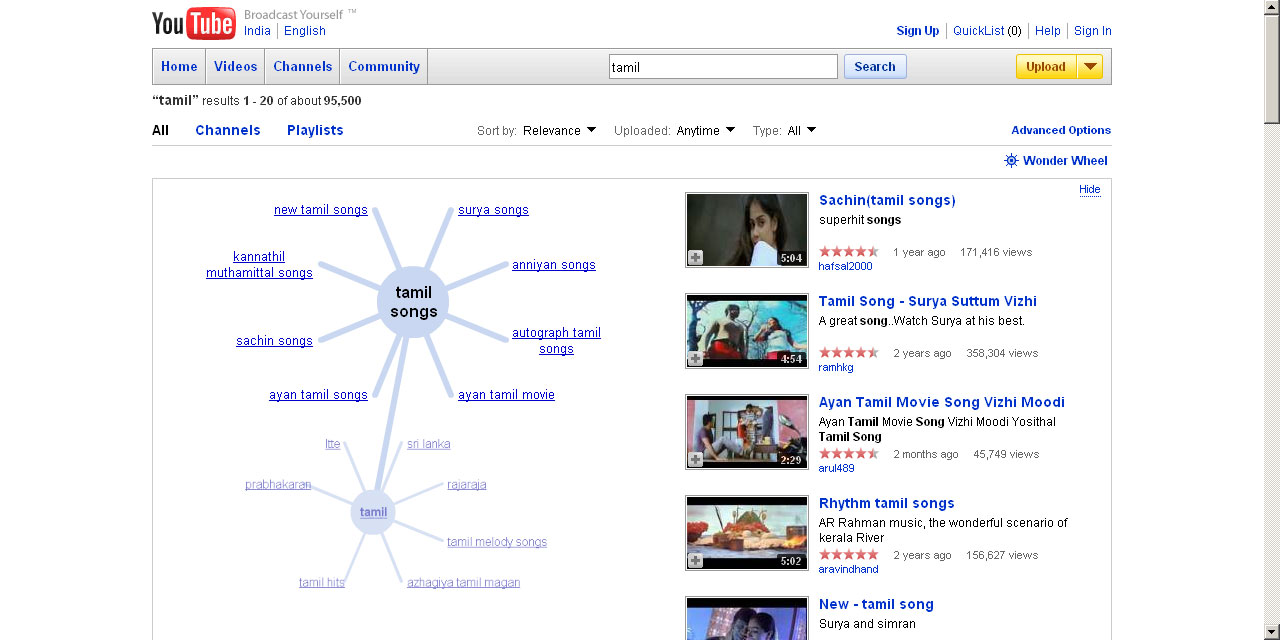Screen dimensions: 1280x640
Task: Open the Upload dropdown arrow
Action: pos(1090,67)
